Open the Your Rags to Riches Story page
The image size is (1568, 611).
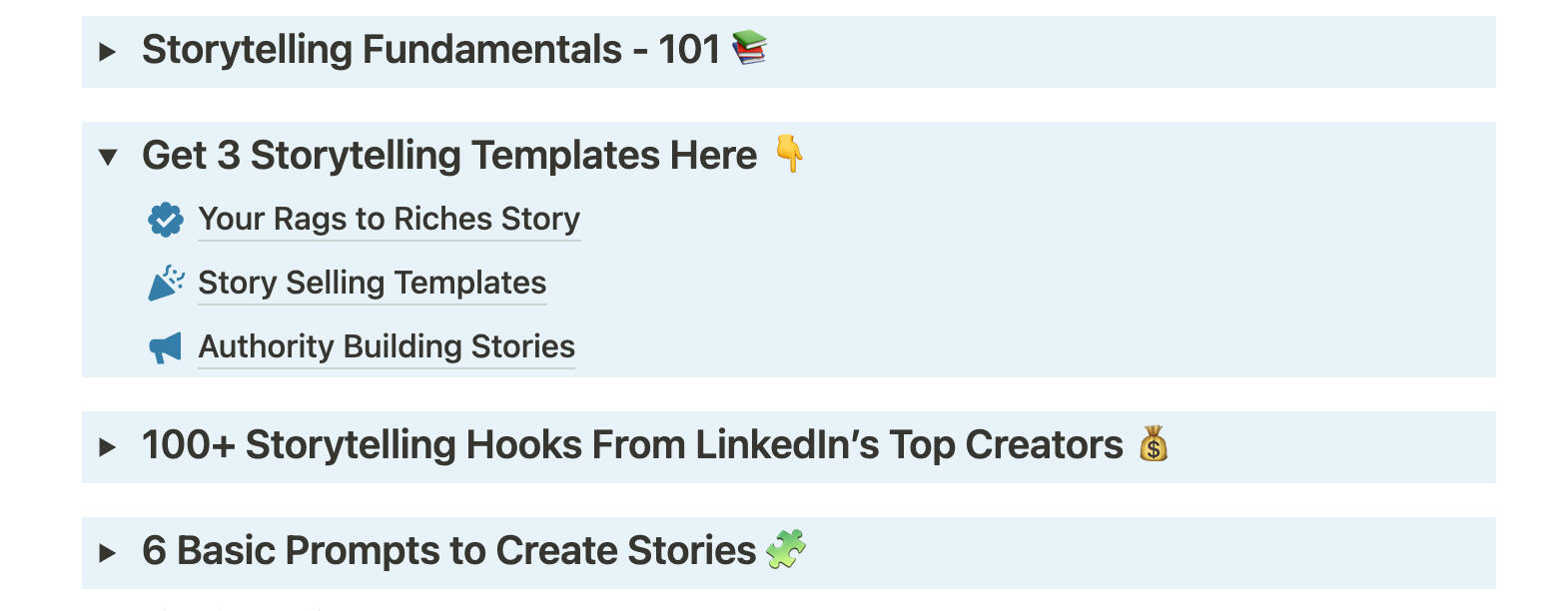(389, 219)
